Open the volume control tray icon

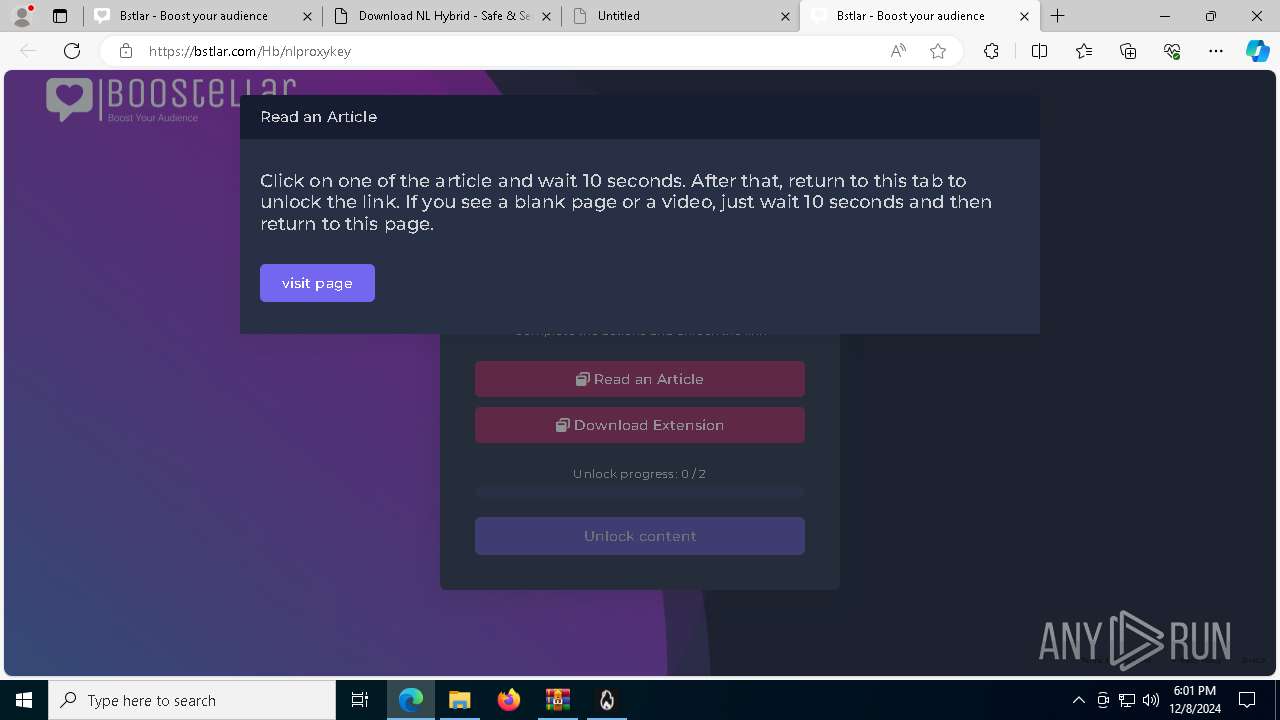1151,700
